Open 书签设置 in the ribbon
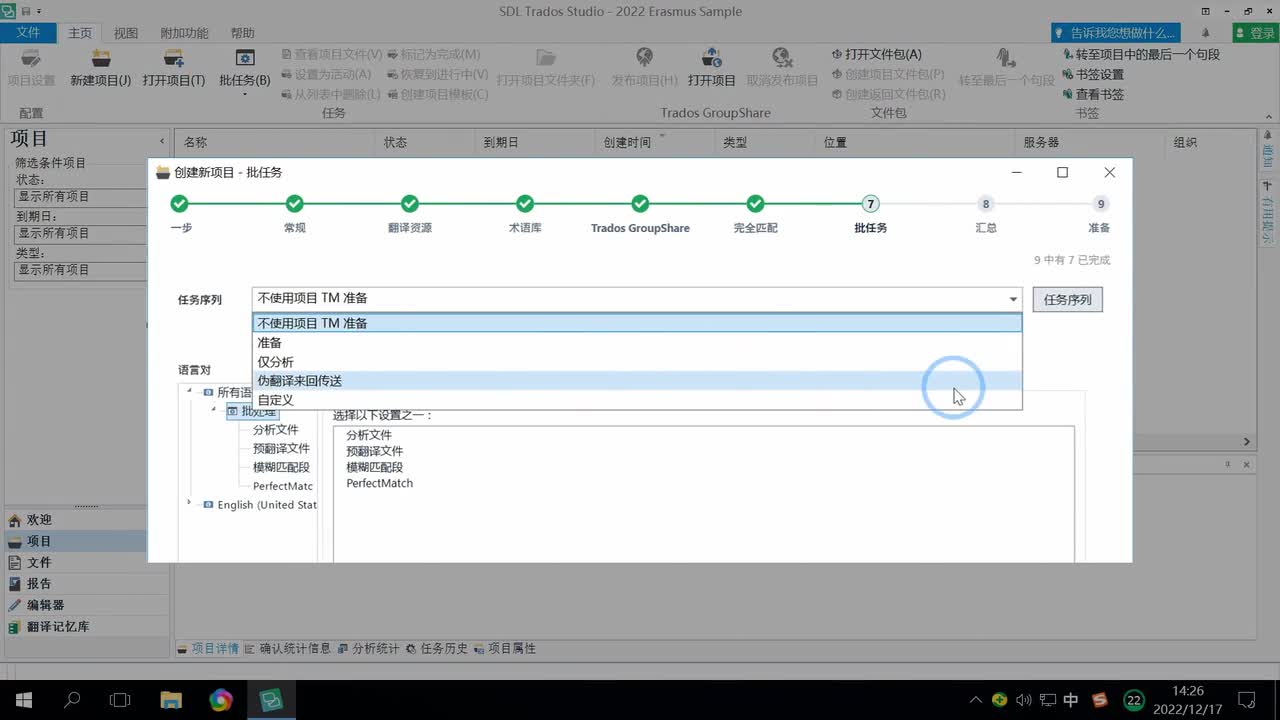 click(x=1093, y=74)
